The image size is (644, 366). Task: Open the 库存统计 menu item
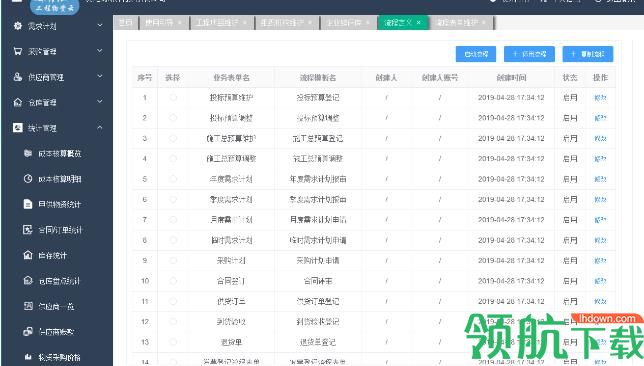pos(52,255)
